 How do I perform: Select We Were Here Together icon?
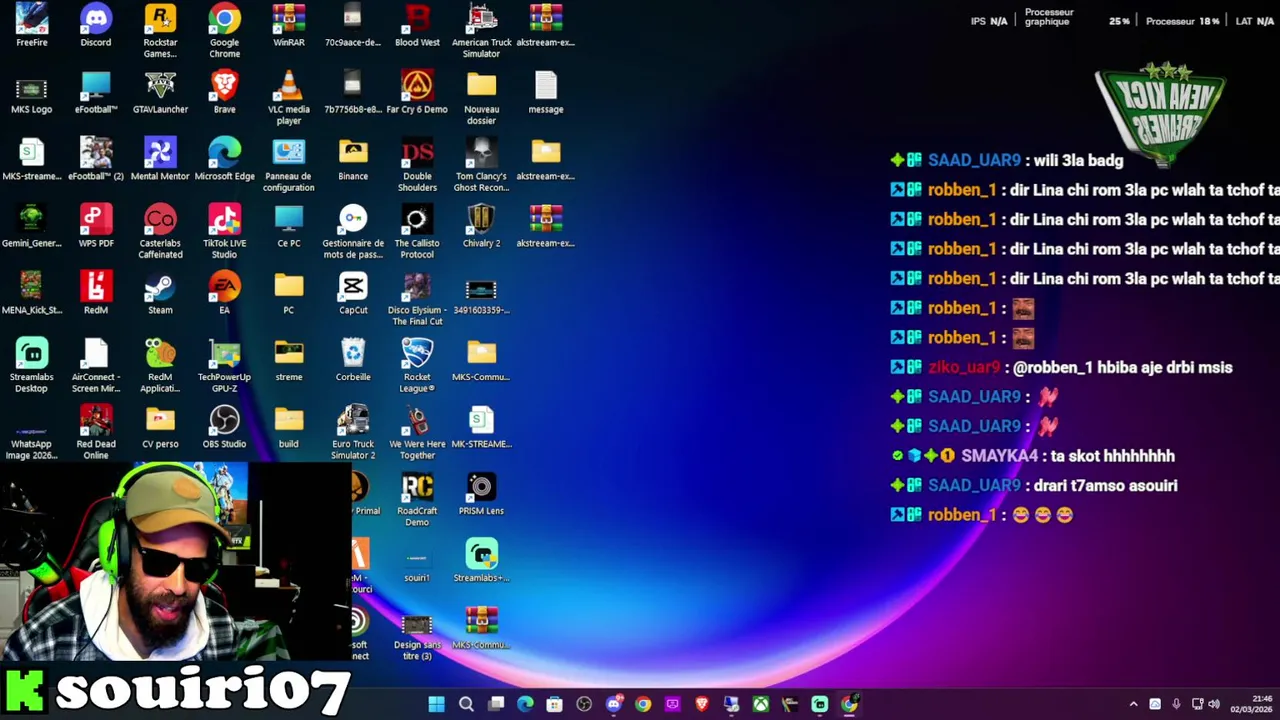[417, 433]
